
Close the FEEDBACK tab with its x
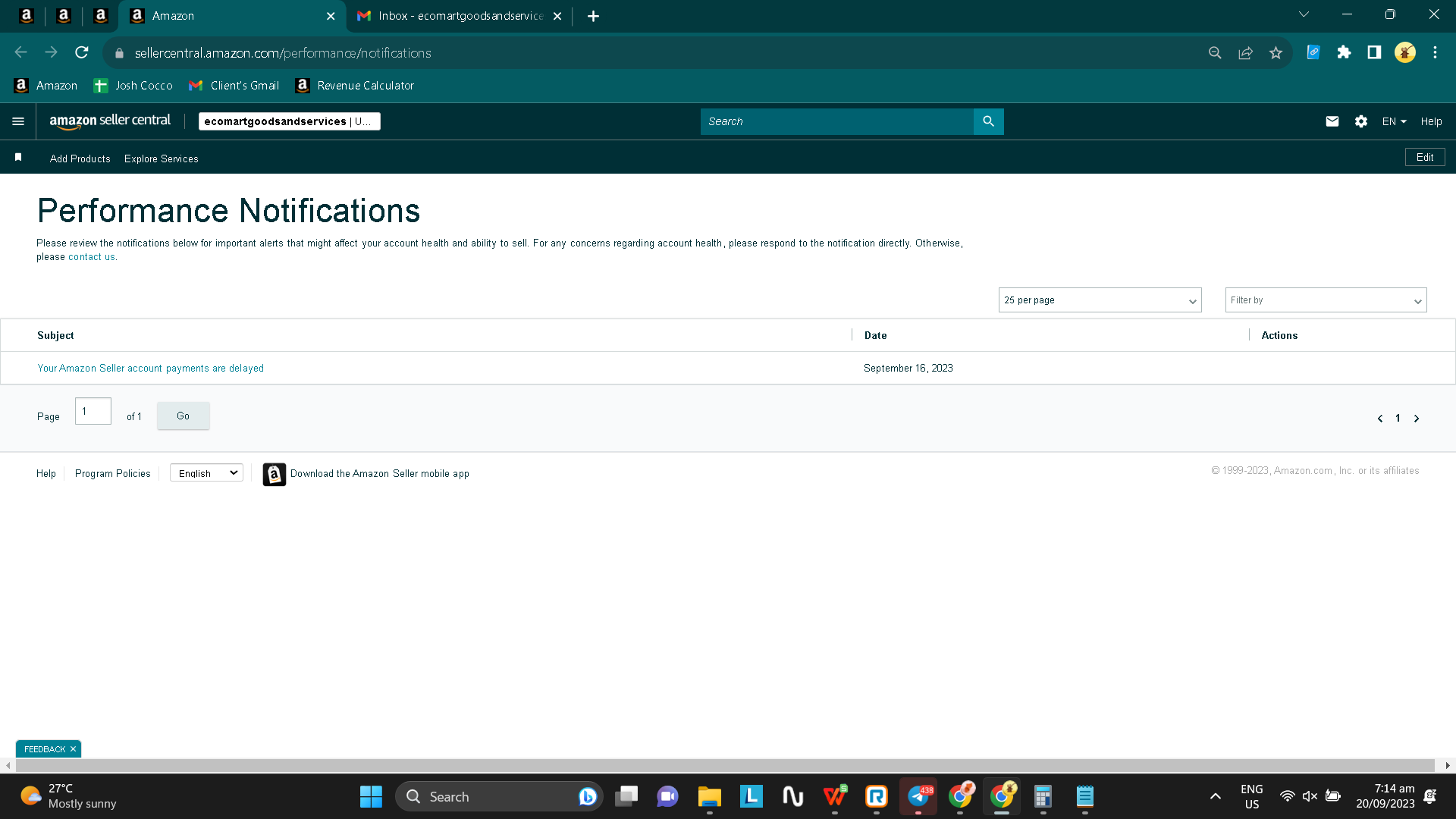click(73, 749)
